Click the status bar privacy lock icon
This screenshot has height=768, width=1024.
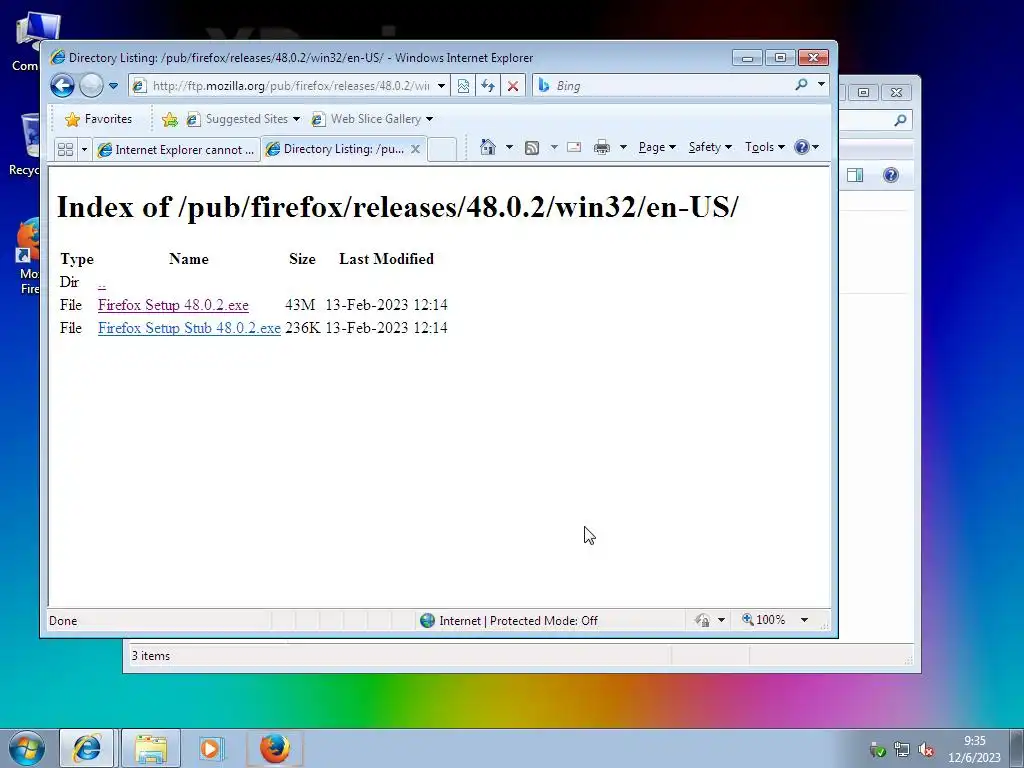[x=703, y=620]
